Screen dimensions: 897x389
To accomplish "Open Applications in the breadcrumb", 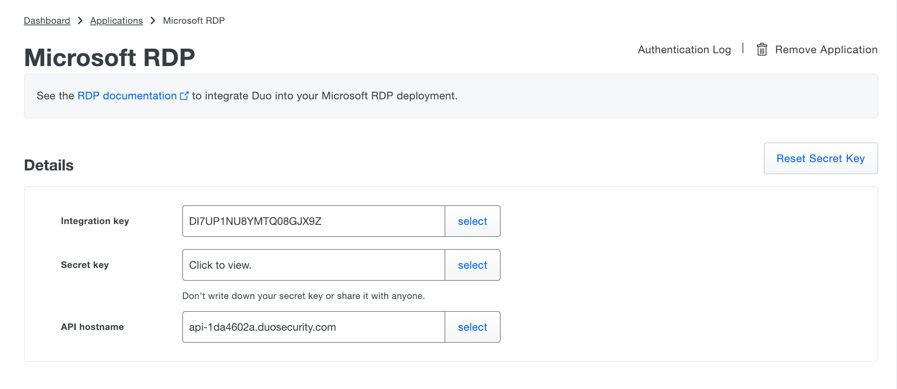I will 117,21.
